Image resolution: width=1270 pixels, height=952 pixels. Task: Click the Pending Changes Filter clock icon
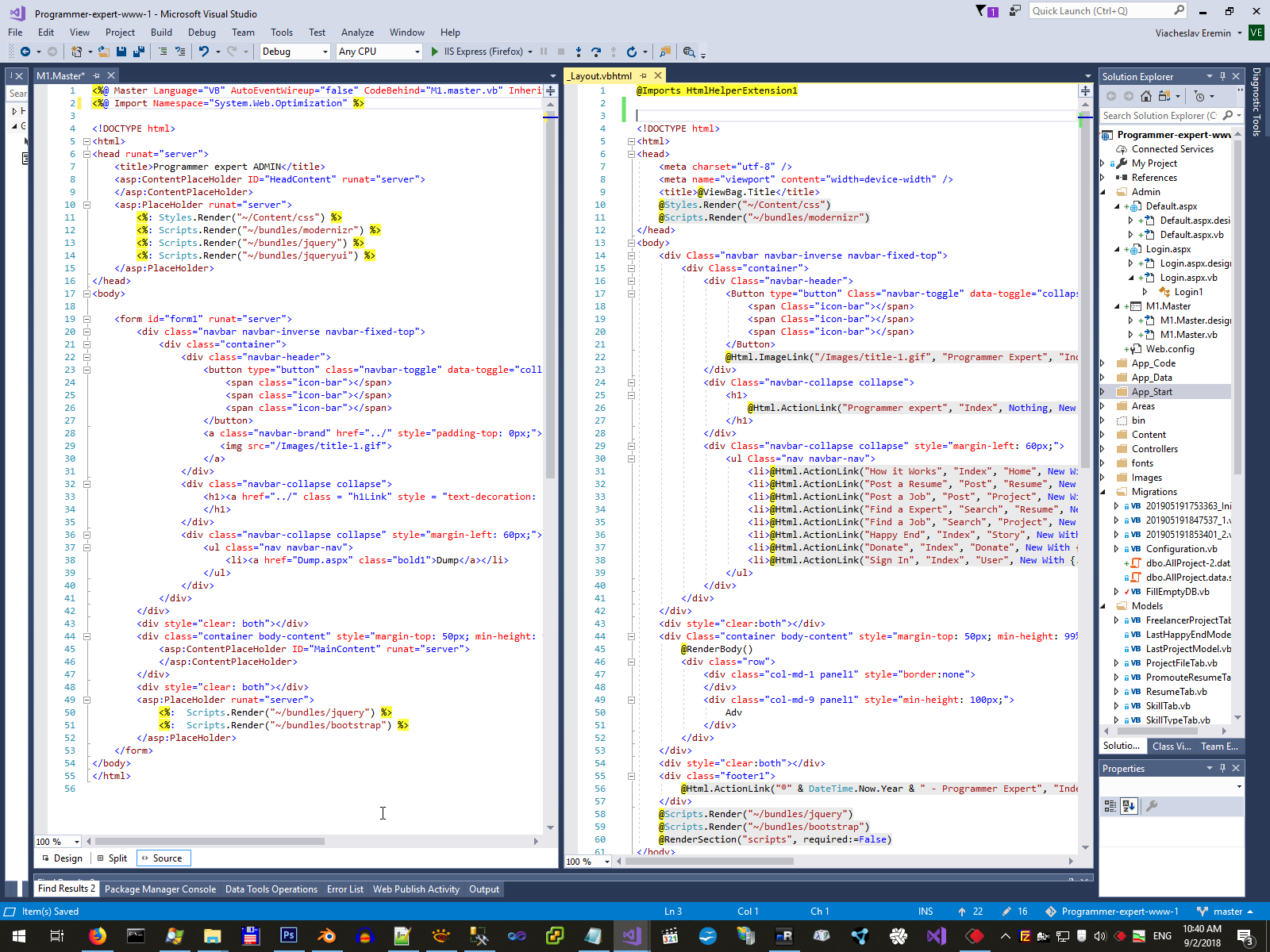pyautogui.click(x=1200, y=96)
